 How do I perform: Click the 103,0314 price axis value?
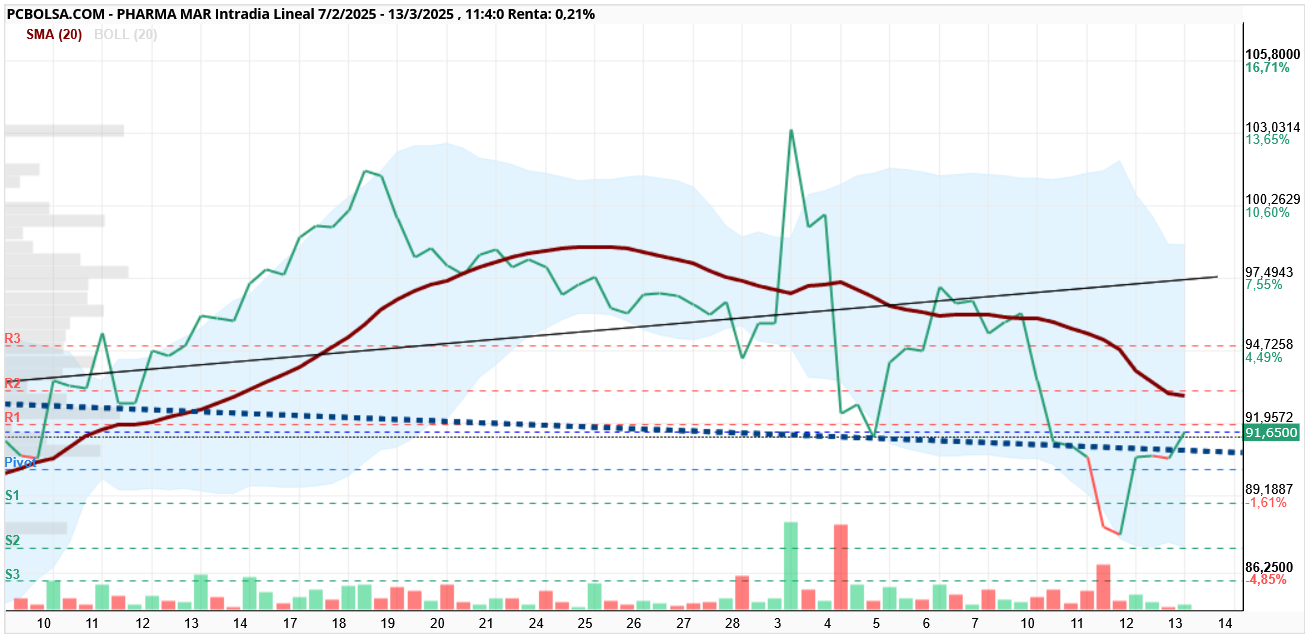[1272, 127]
